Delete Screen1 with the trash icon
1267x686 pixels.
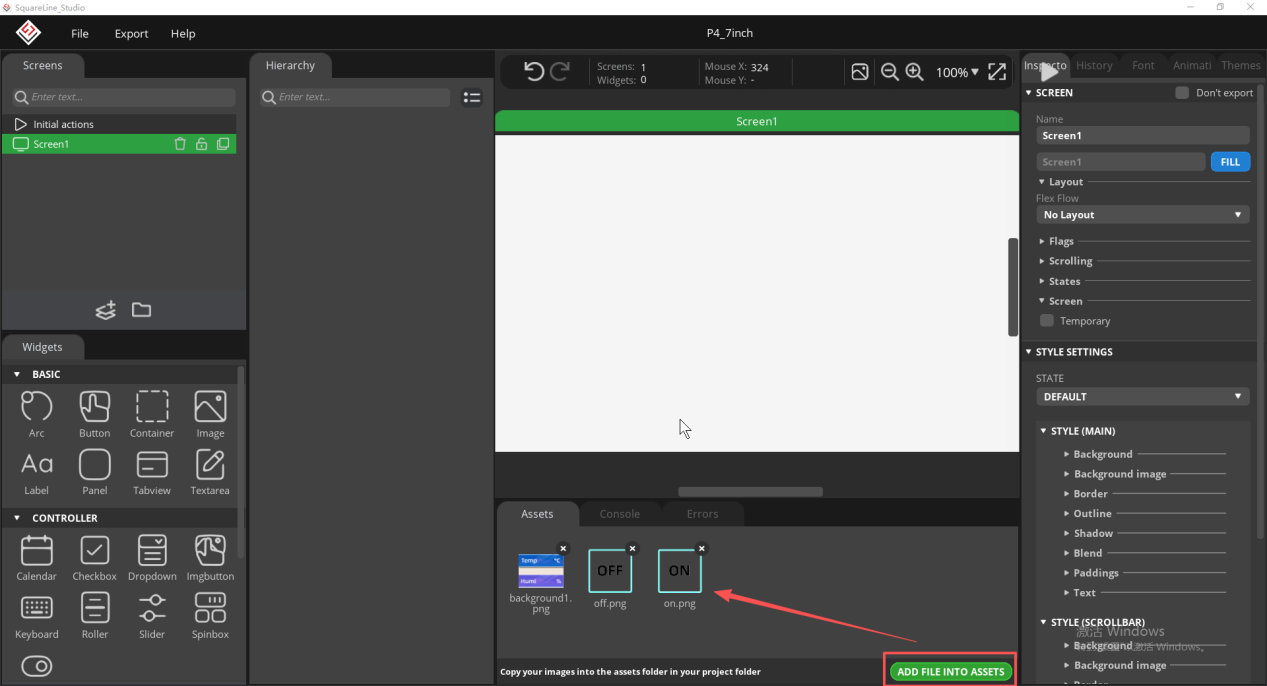[x=180, y=144]
